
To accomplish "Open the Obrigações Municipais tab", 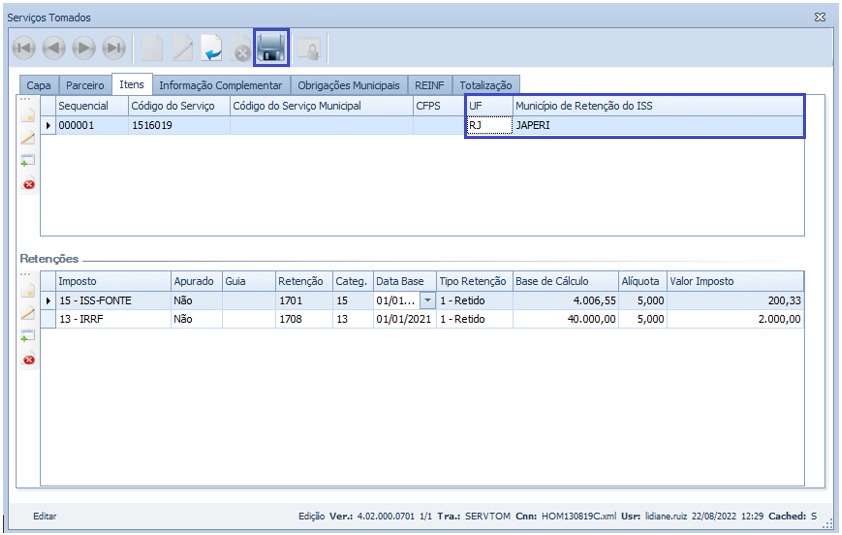I will [348, 86].
